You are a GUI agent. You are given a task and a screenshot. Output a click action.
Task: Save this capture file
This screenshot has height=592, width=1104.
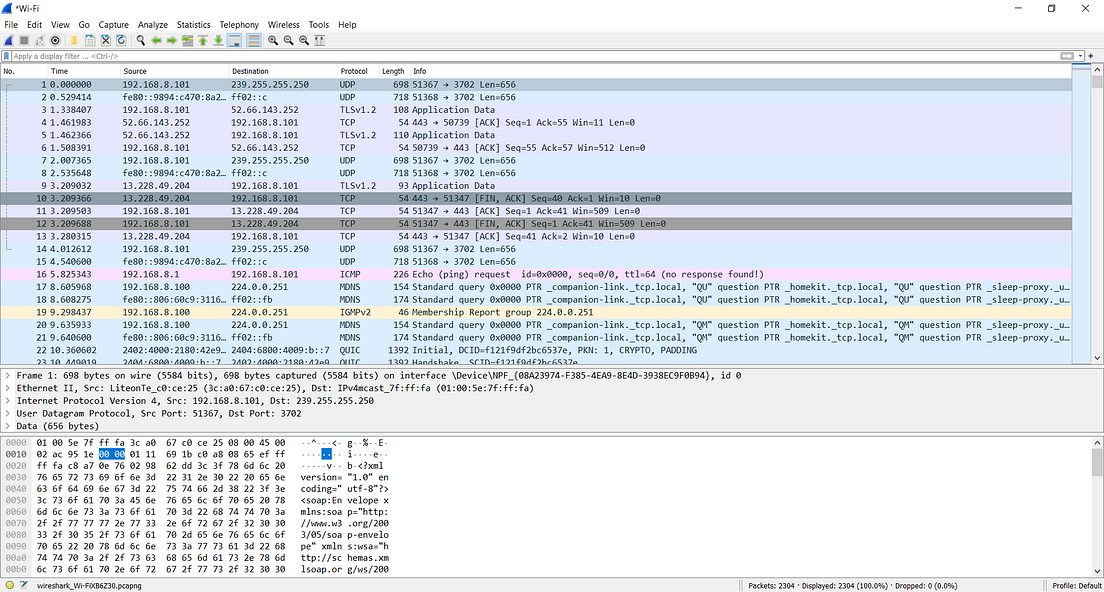coord(89,41)
